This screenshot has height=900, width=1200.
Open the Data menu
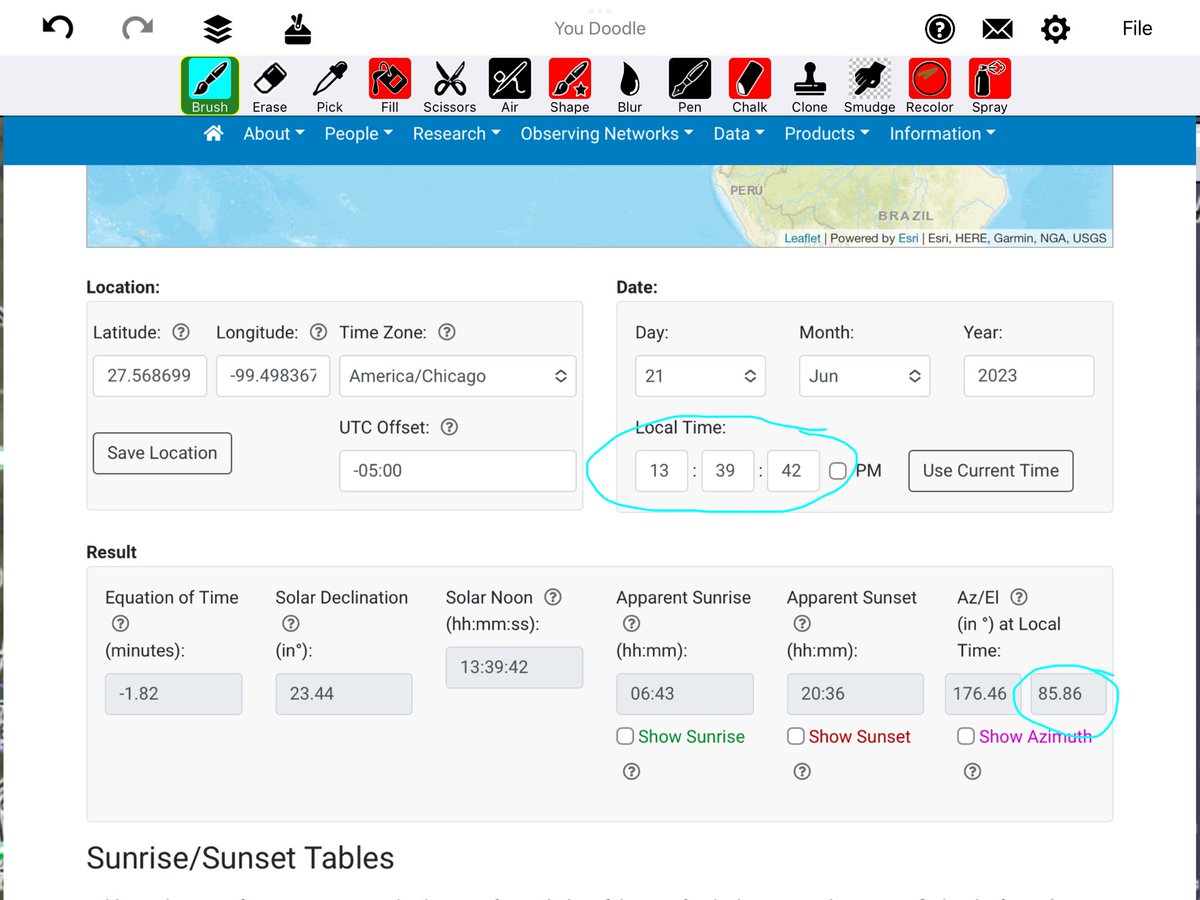739,134
